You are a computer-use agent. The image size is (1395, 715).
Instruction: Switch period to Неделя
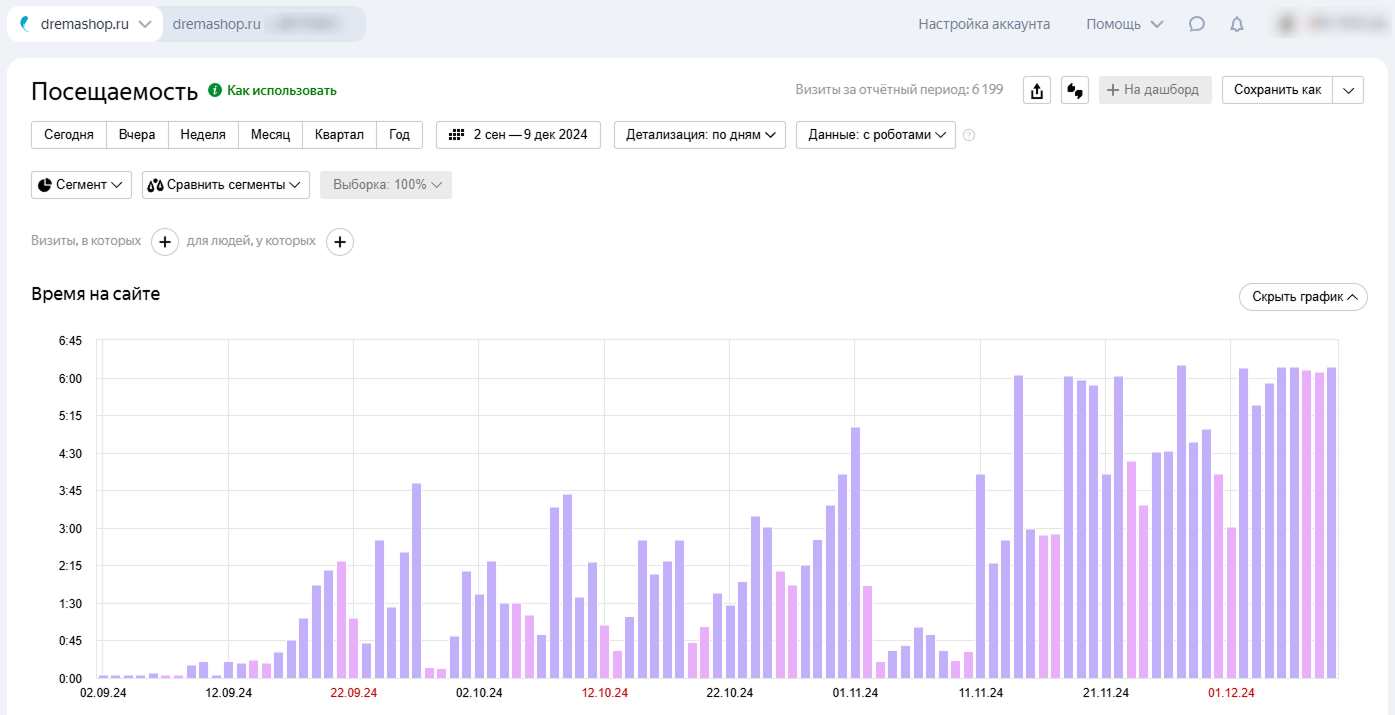coord(203,135)
